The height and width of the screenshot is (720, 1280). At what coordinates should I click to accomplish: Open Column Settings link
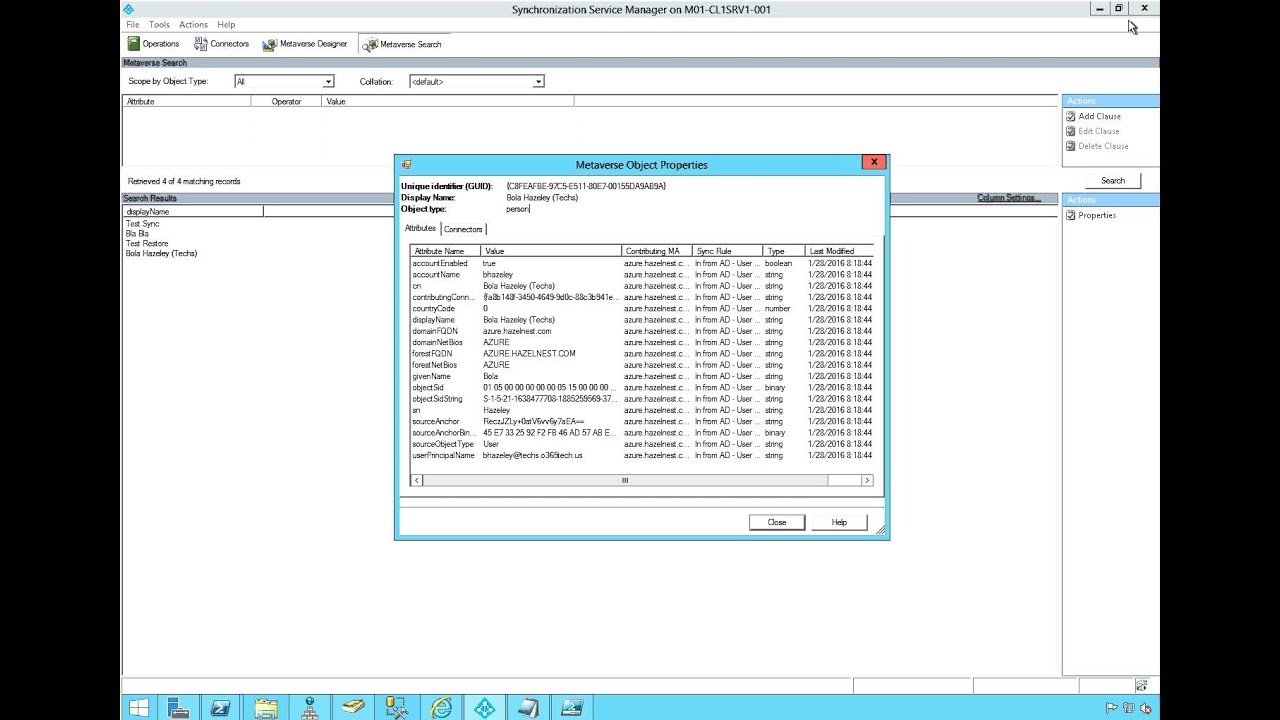[x=1009, y=198]
